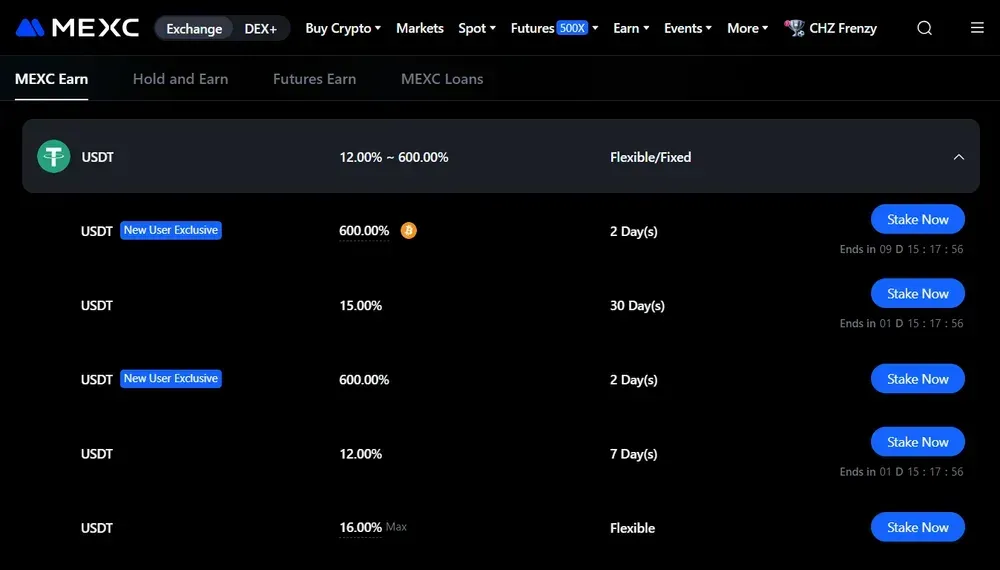The image size is (1000, 570).
Task: Click the orange Bitcoin bonus icon
Action: click(x=408, y=230)
